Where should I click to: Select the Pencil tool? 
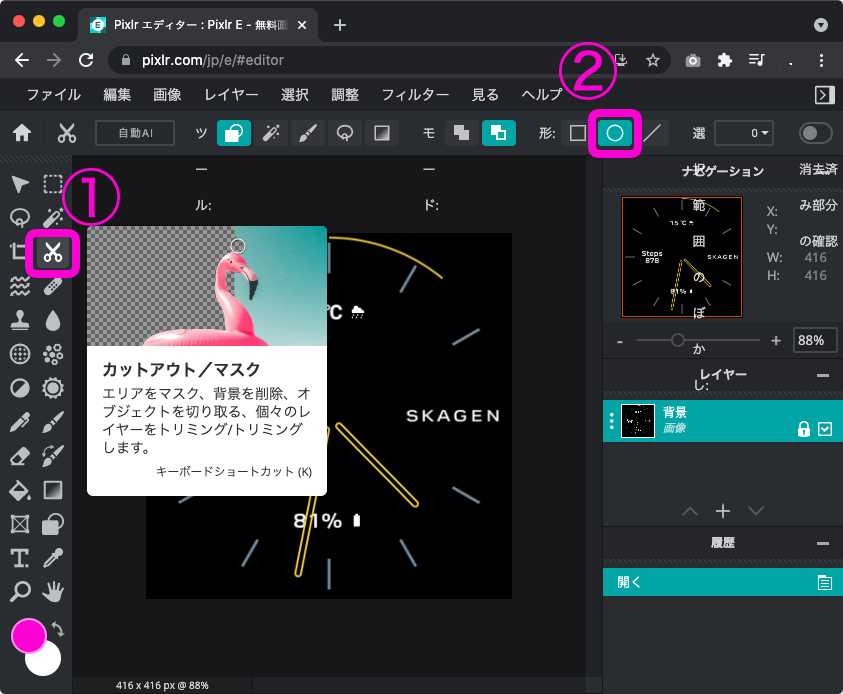[20, 422]
